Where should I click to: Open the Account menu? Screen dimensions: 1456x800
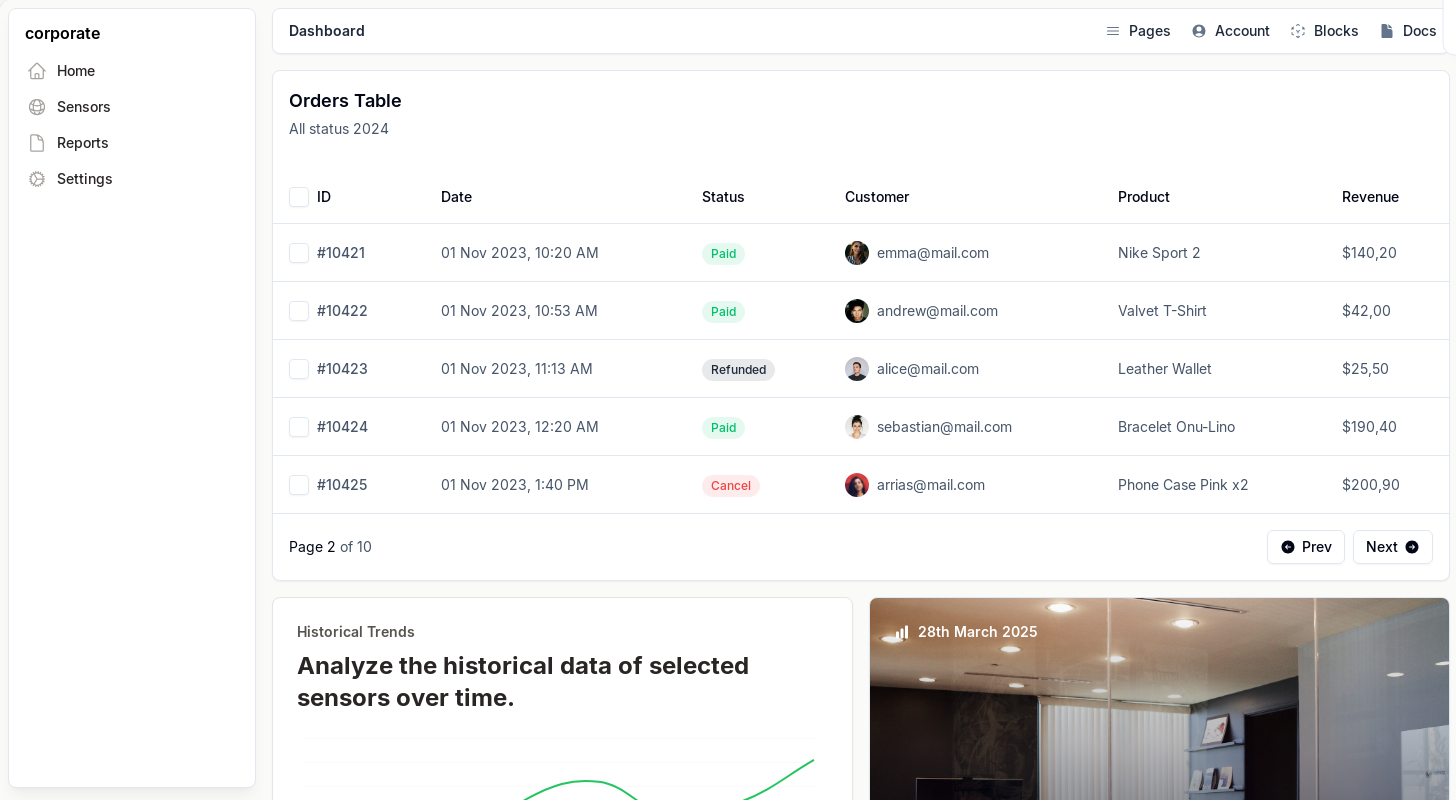(1231, 31)
